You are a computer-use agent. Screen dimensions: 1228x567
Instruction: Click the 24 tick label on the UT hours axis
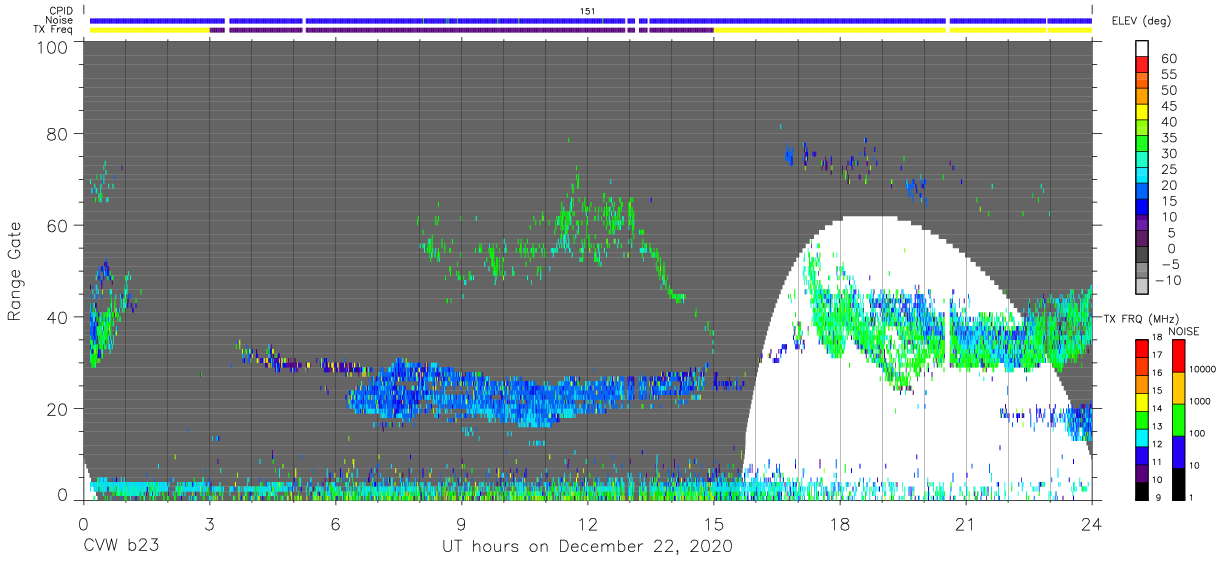point(1091,523)
